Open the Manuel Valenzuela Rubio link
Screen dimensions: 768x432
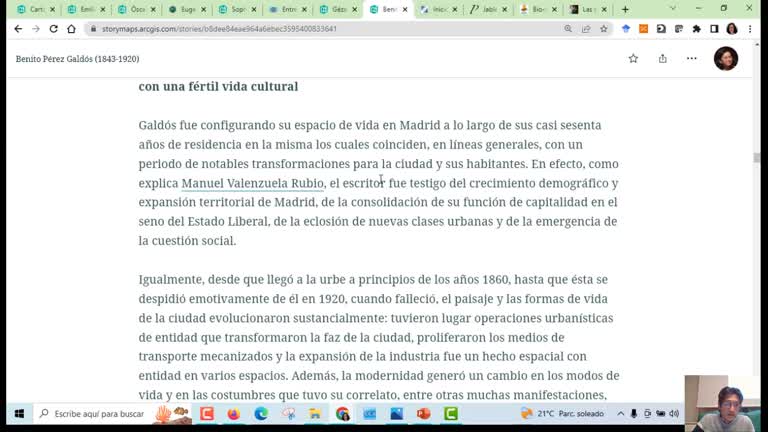252,183
